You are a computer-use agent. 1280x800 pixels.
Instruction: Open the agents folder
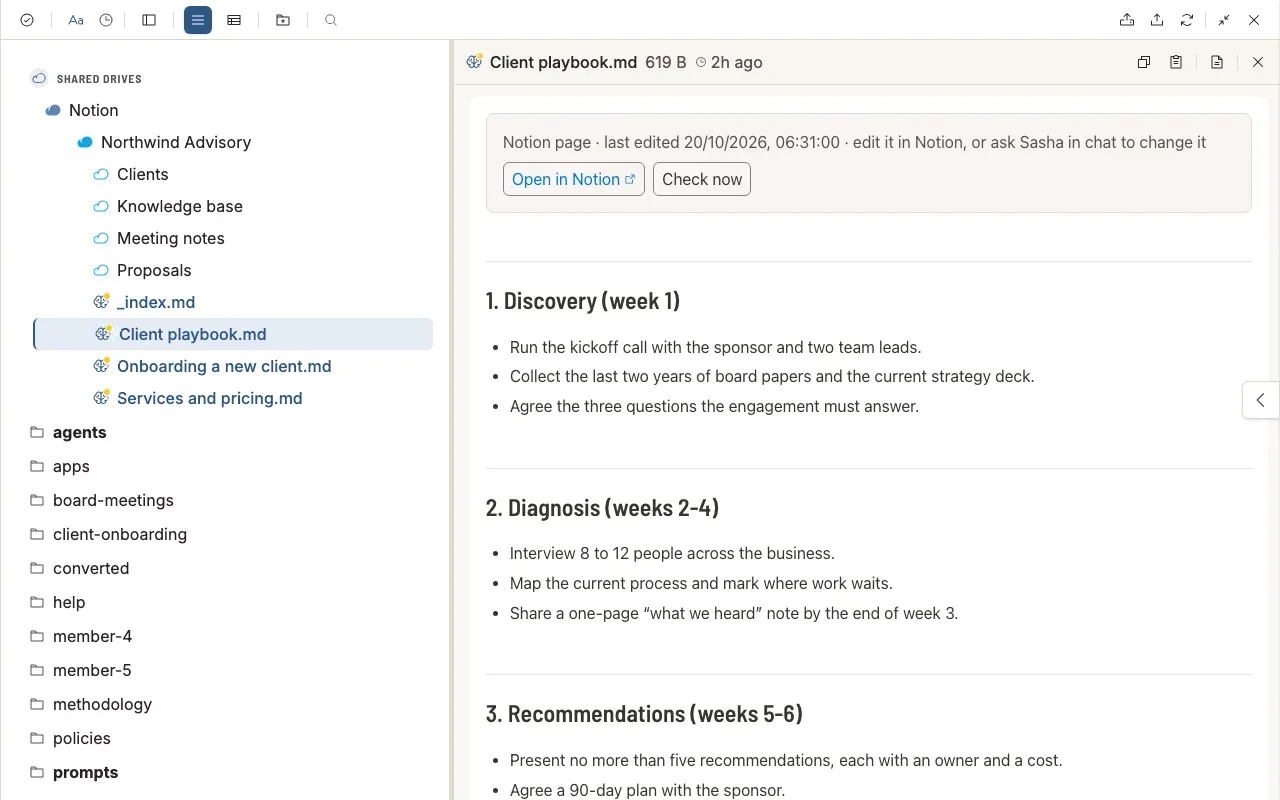point(80,432)
